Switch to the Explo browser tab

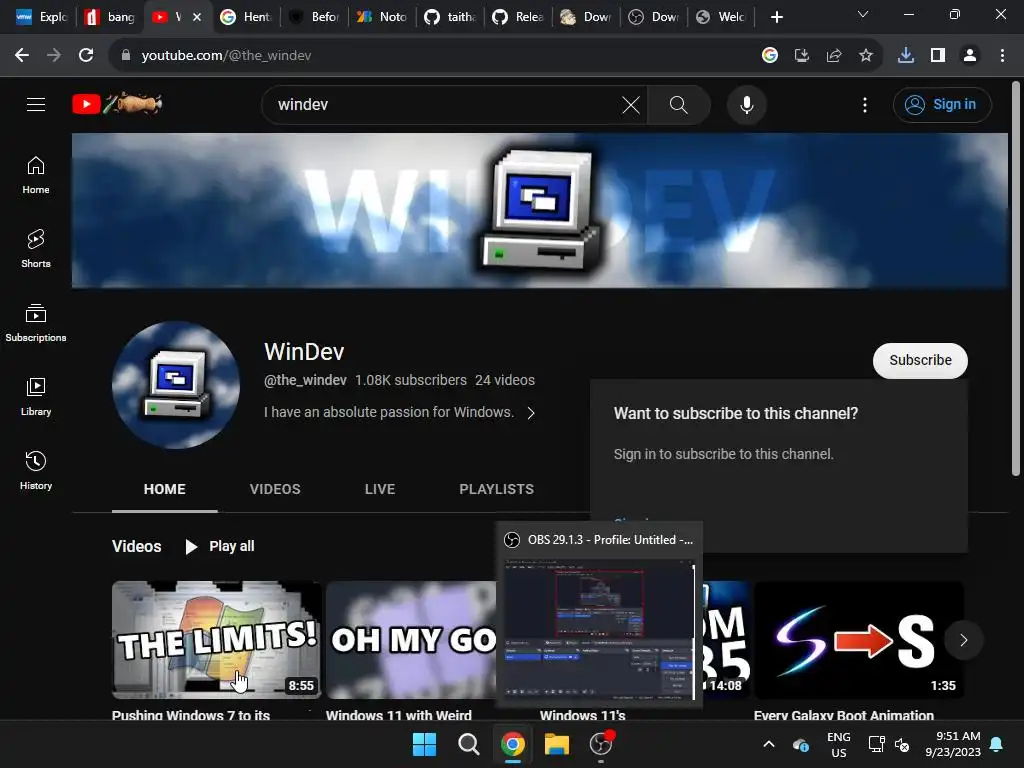coord(42,17)
